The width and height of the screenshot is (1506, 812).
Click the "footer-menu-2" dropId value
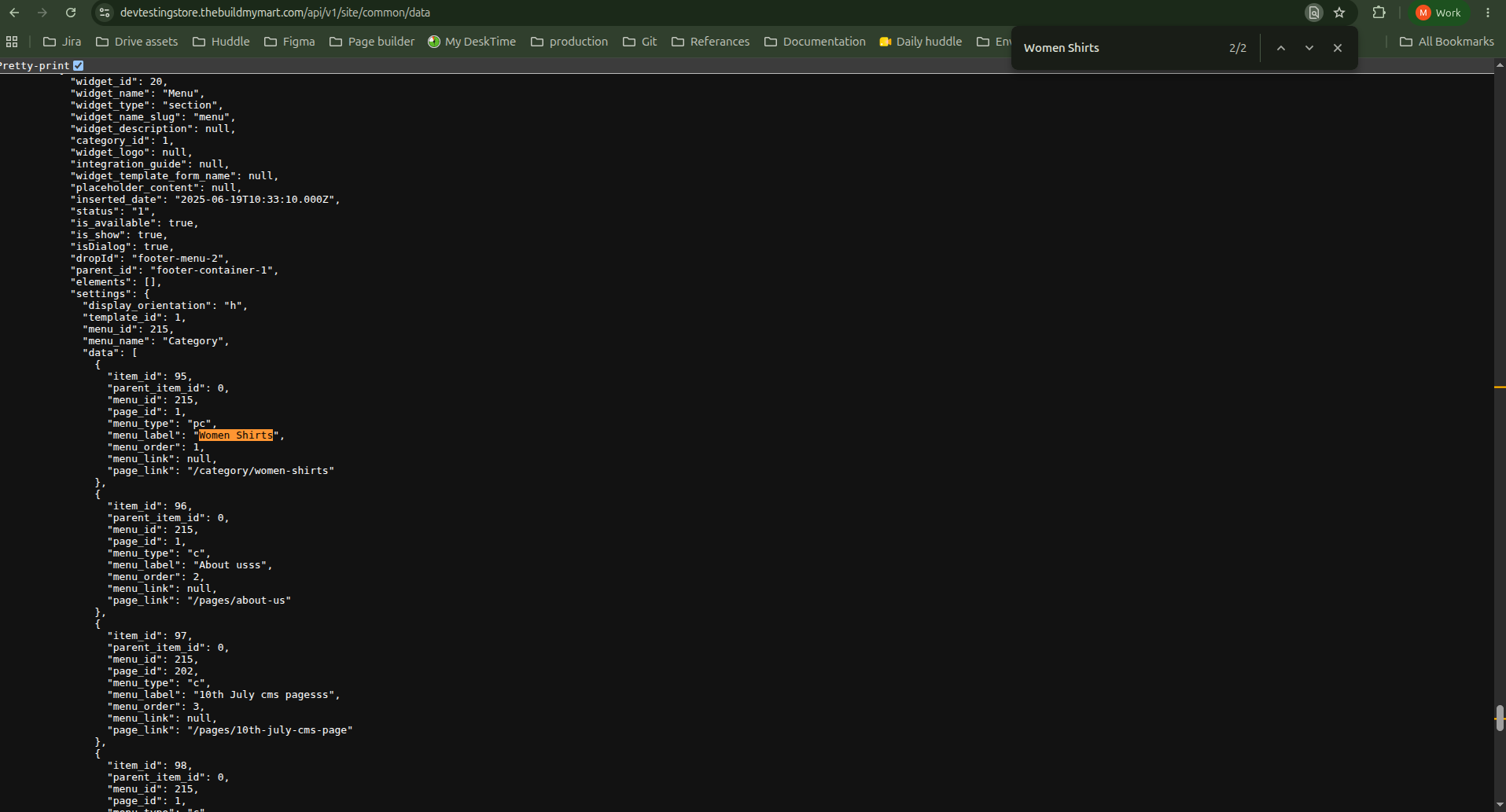tap(178, 259)
